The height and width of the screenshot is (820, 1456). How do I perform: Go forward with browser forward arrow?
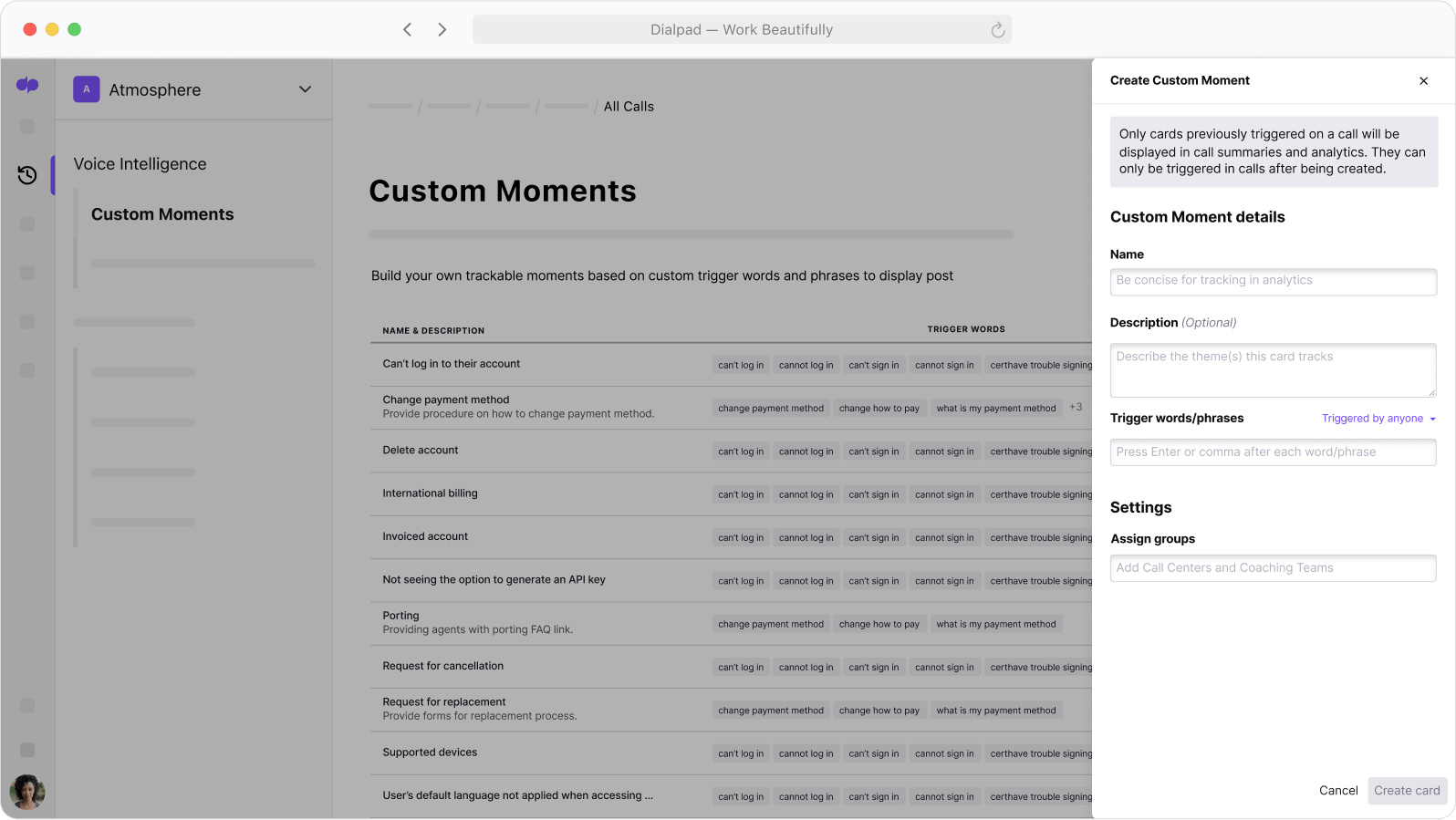(x=442, y=29)
